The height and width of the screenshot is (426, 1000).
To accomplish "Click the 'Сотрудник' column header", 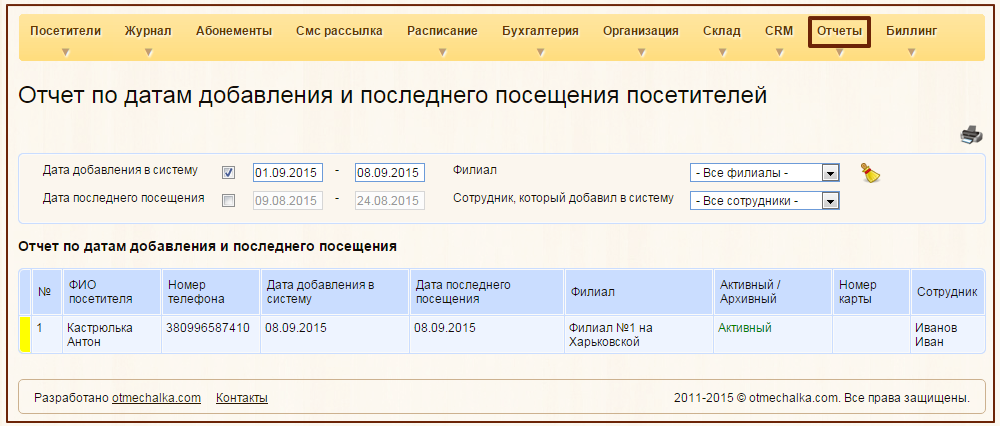I will pyautogui.click(x=947, y=292).
